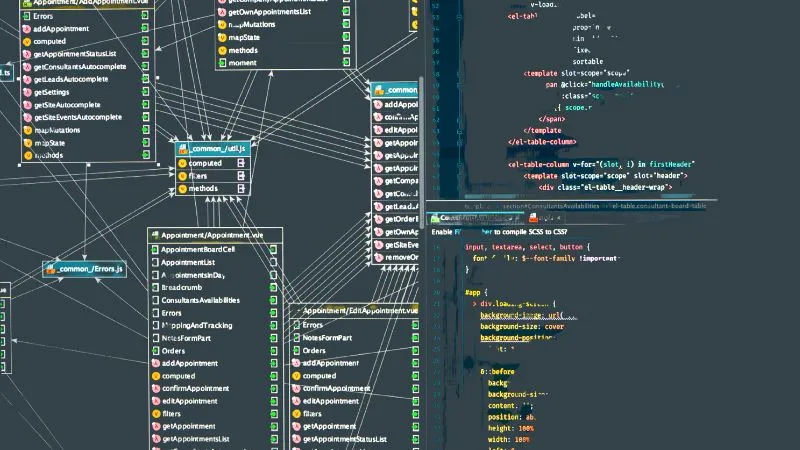800x450 pixels.
Task: Click the Vue file icon in Appointment/Appointment.vue header
Action: 155,234
